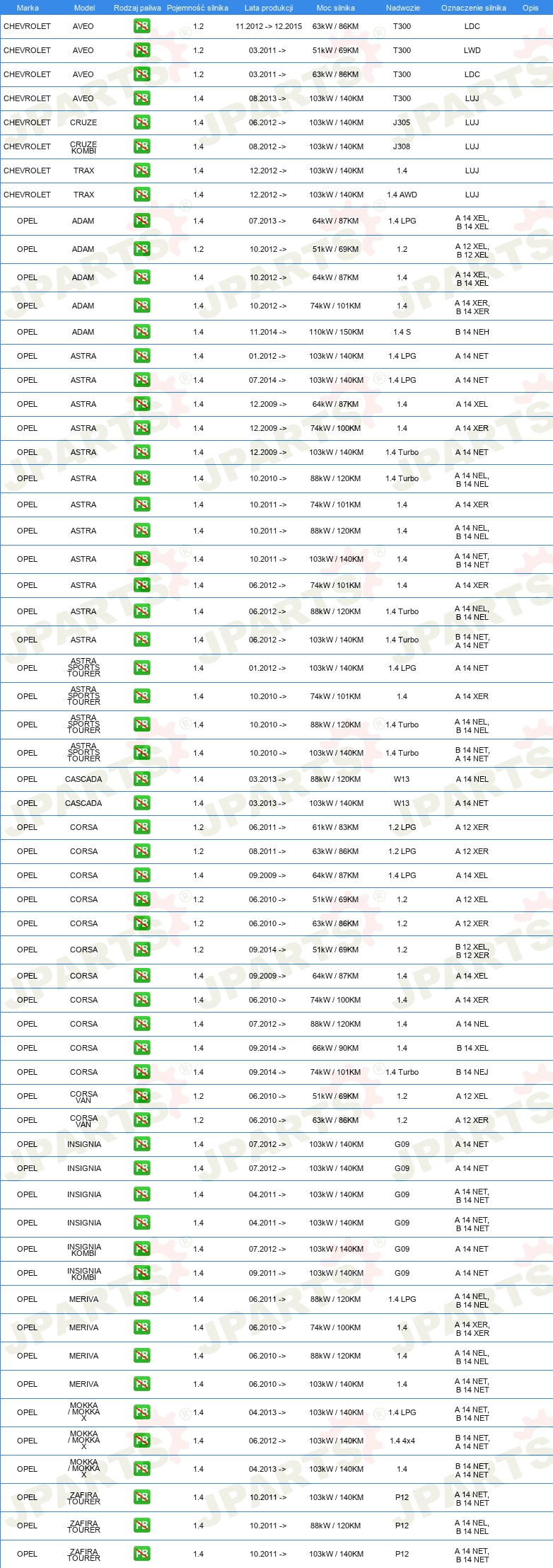Click the production date '06.2011 ->' in Meriva row
Viewport: 553px width, 1568px height.
pos(267,1299)
